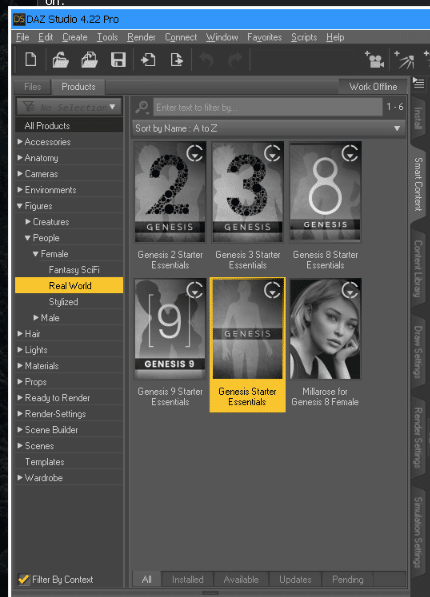Expand the Cameras category
Image resolution: width=430 pixels, height=597 pixels.
[20, 174]
